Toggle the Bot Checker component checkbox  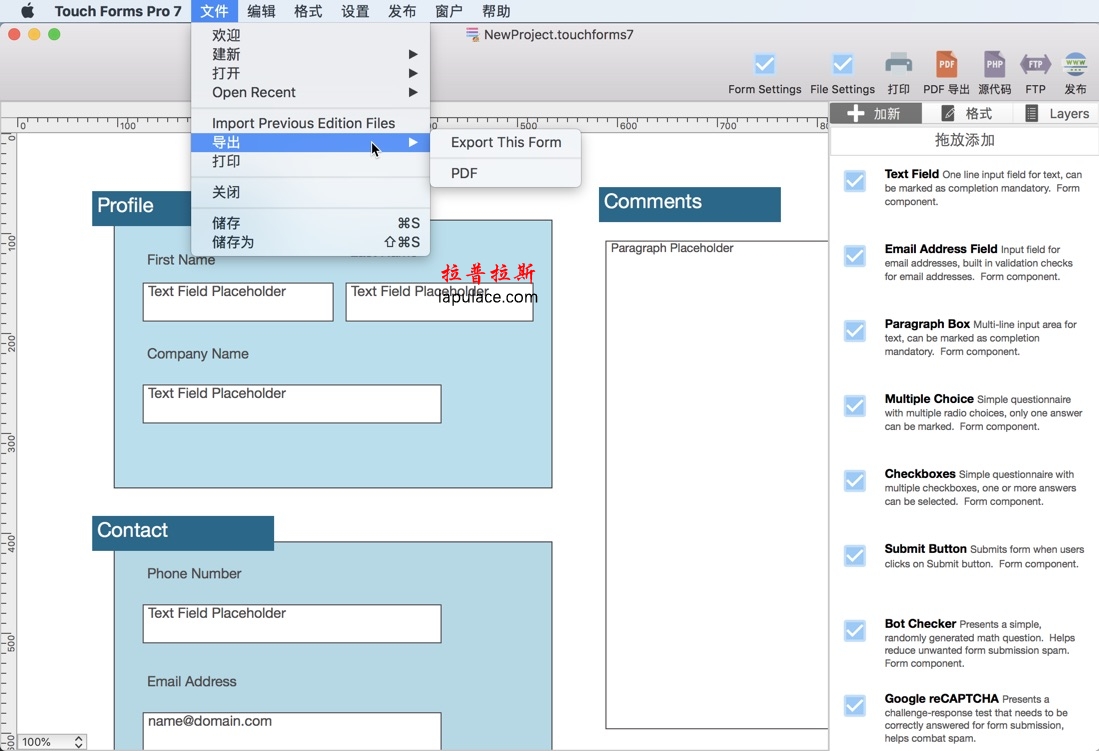point(855,631)
